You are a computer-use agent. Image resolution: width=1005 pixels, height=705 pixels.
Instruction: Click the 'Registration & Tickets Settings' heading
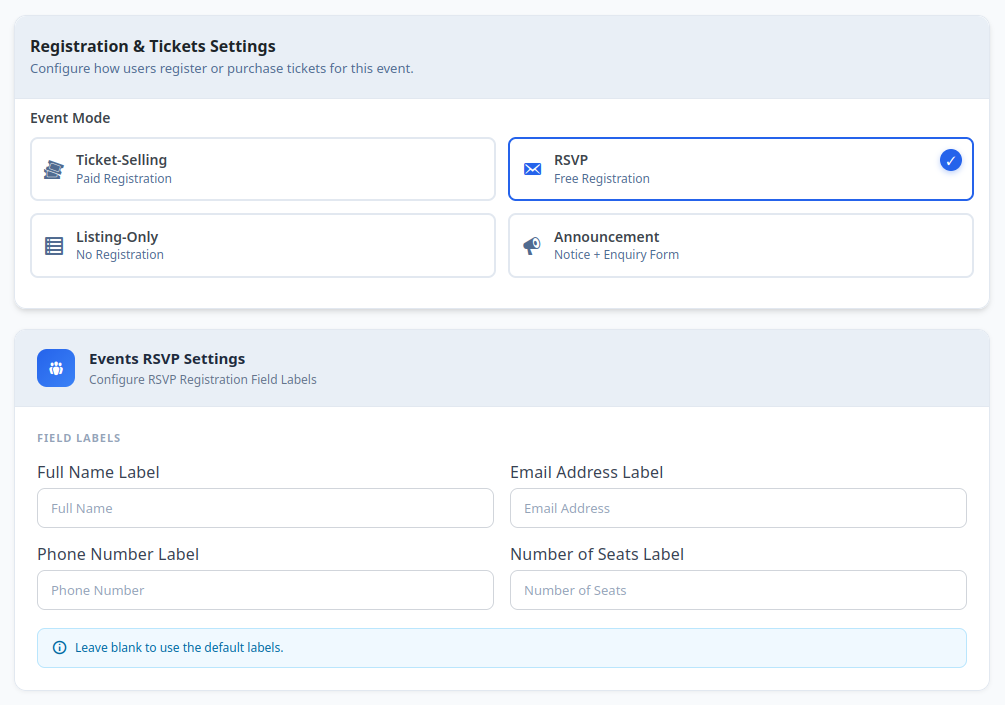(x=153, y=47)
